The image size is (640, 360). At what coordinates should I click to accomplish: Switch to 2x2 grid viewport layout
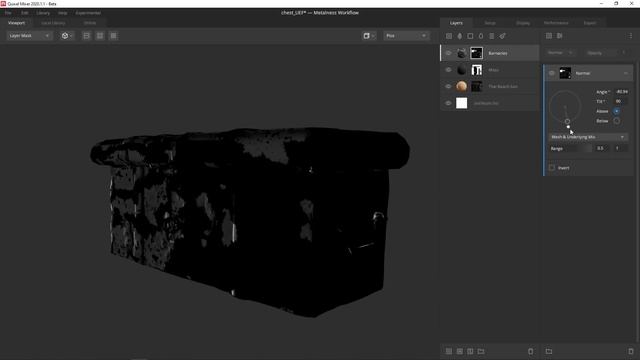click(100, 36)
